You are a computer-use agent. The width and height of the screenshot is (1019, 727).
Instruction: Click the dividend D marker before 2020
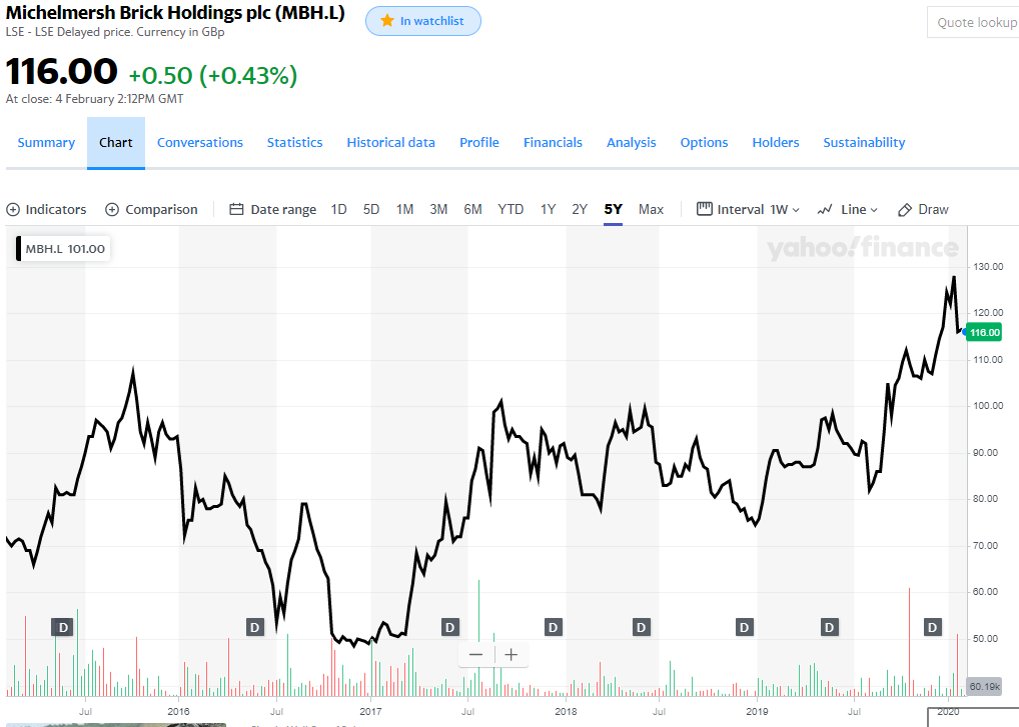click(x=933, y=628)
